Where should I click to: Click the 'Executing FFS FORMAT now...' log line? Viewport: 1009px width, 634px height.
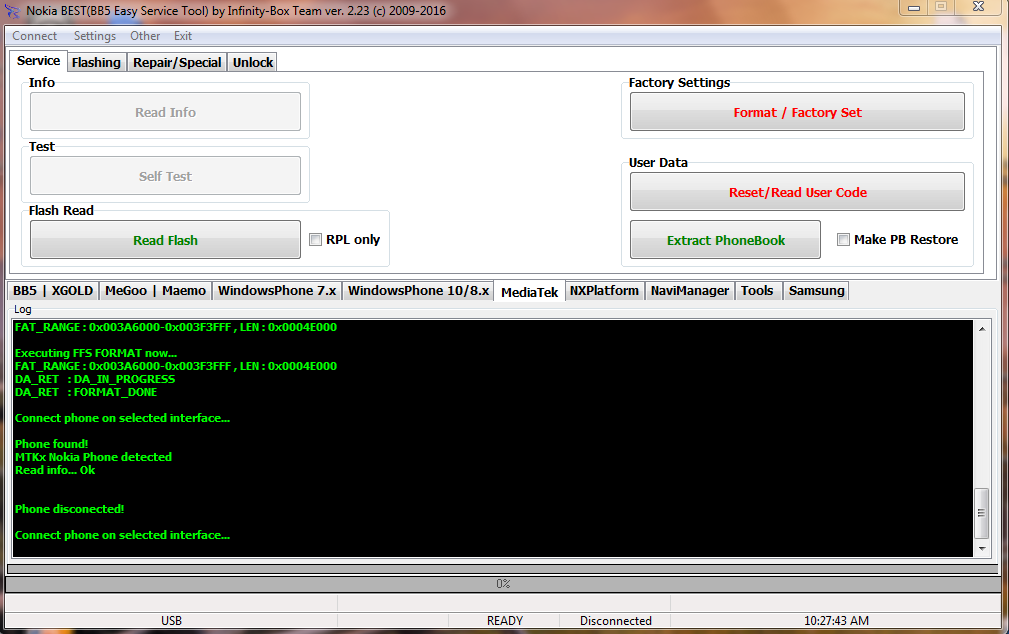(x=96, y=353)
